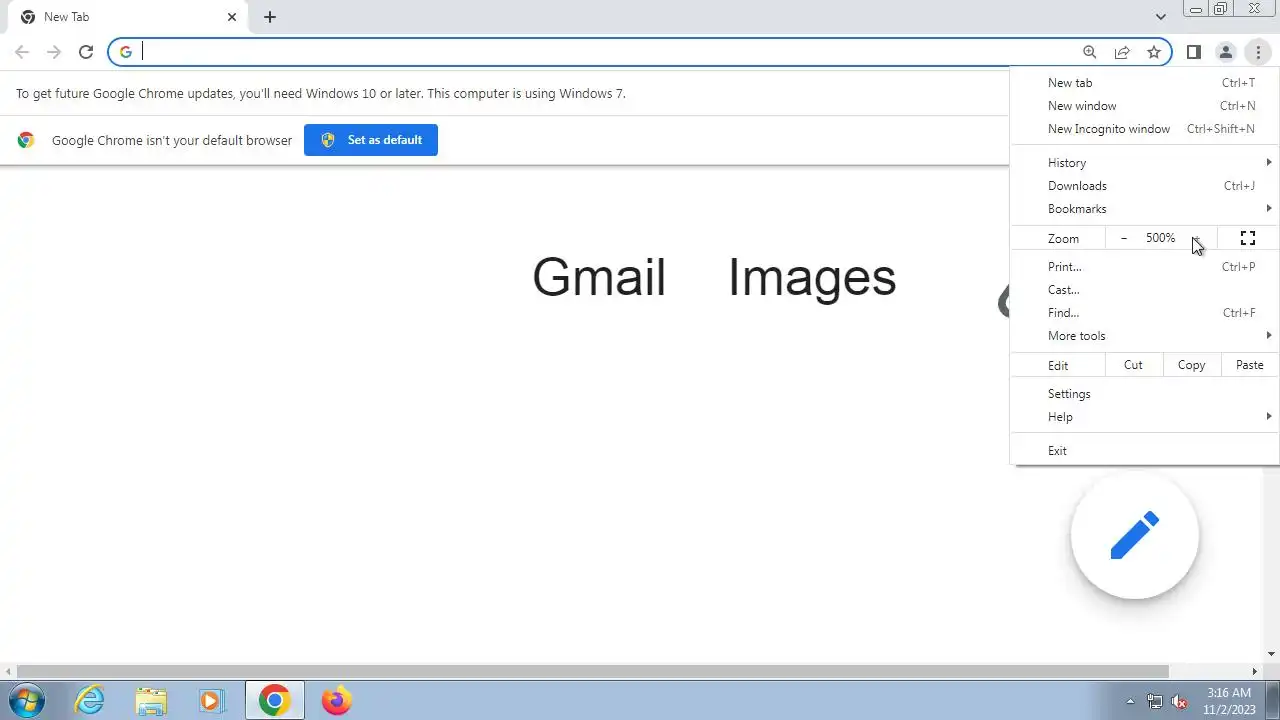Screen dimensions: 1280x720
Task: Click the back navigation arrow
Action: (22, 52)
